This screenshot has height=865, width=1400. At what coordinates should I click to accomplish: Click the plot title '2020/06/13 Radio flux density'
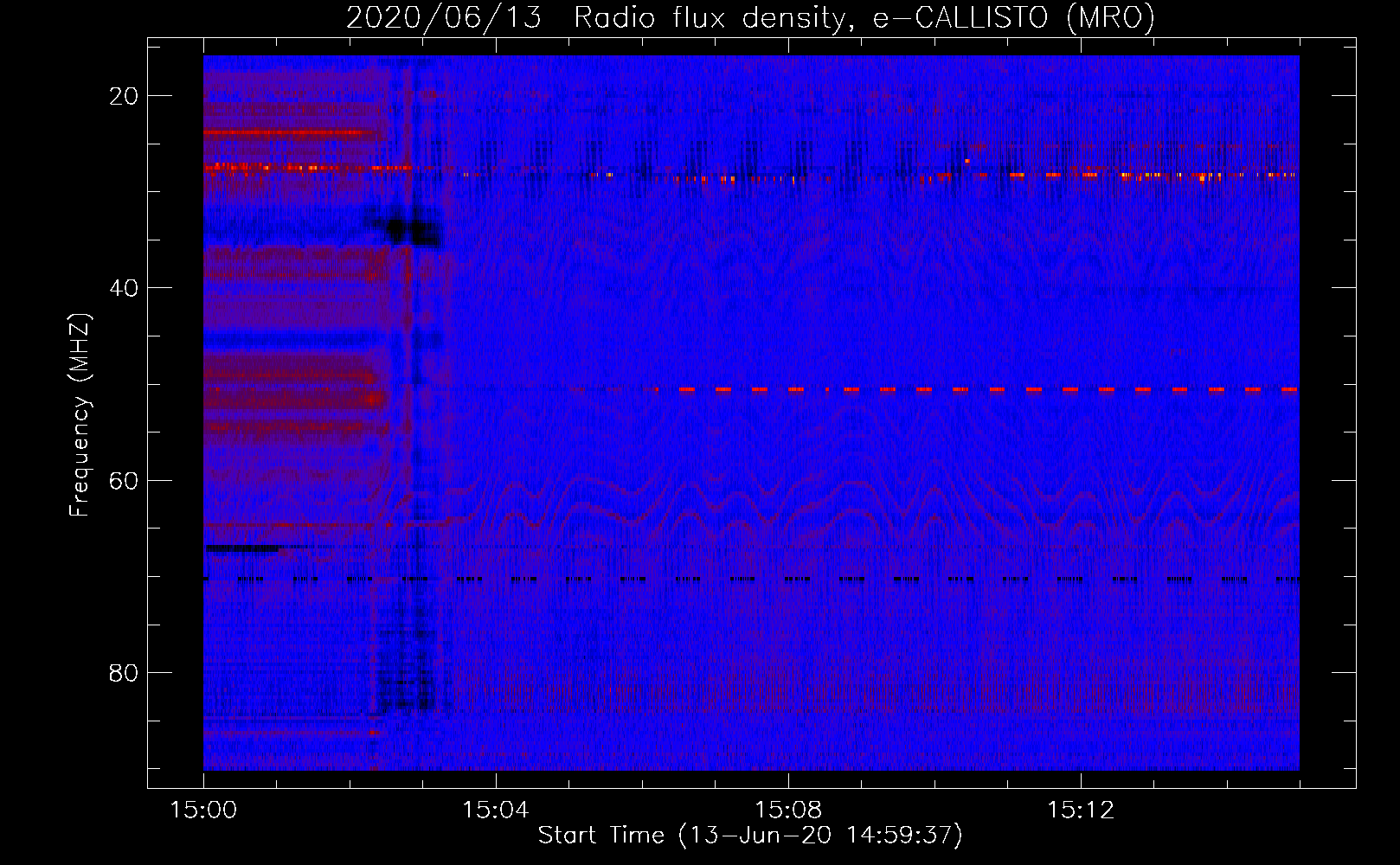click(750, 17)
